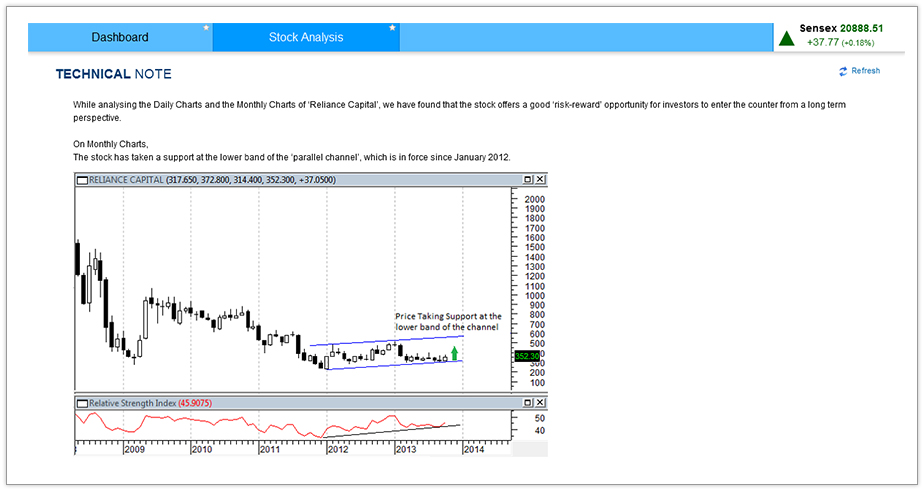The image size is (924, 491).
Task: Click the 352.30 current price label
Action: pos(527,356)
